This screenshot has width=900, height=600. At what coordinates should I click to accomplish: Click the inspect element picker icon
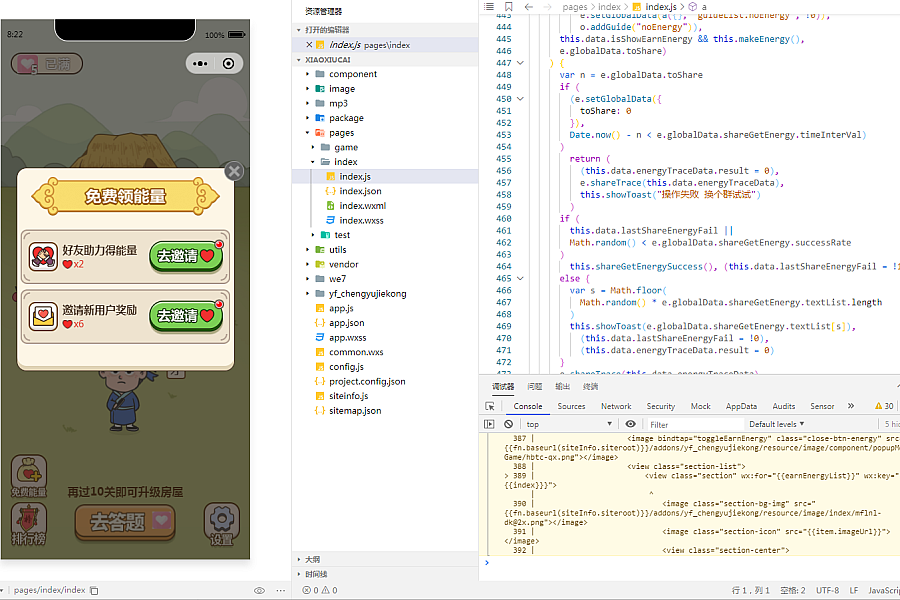click(490, 406)
